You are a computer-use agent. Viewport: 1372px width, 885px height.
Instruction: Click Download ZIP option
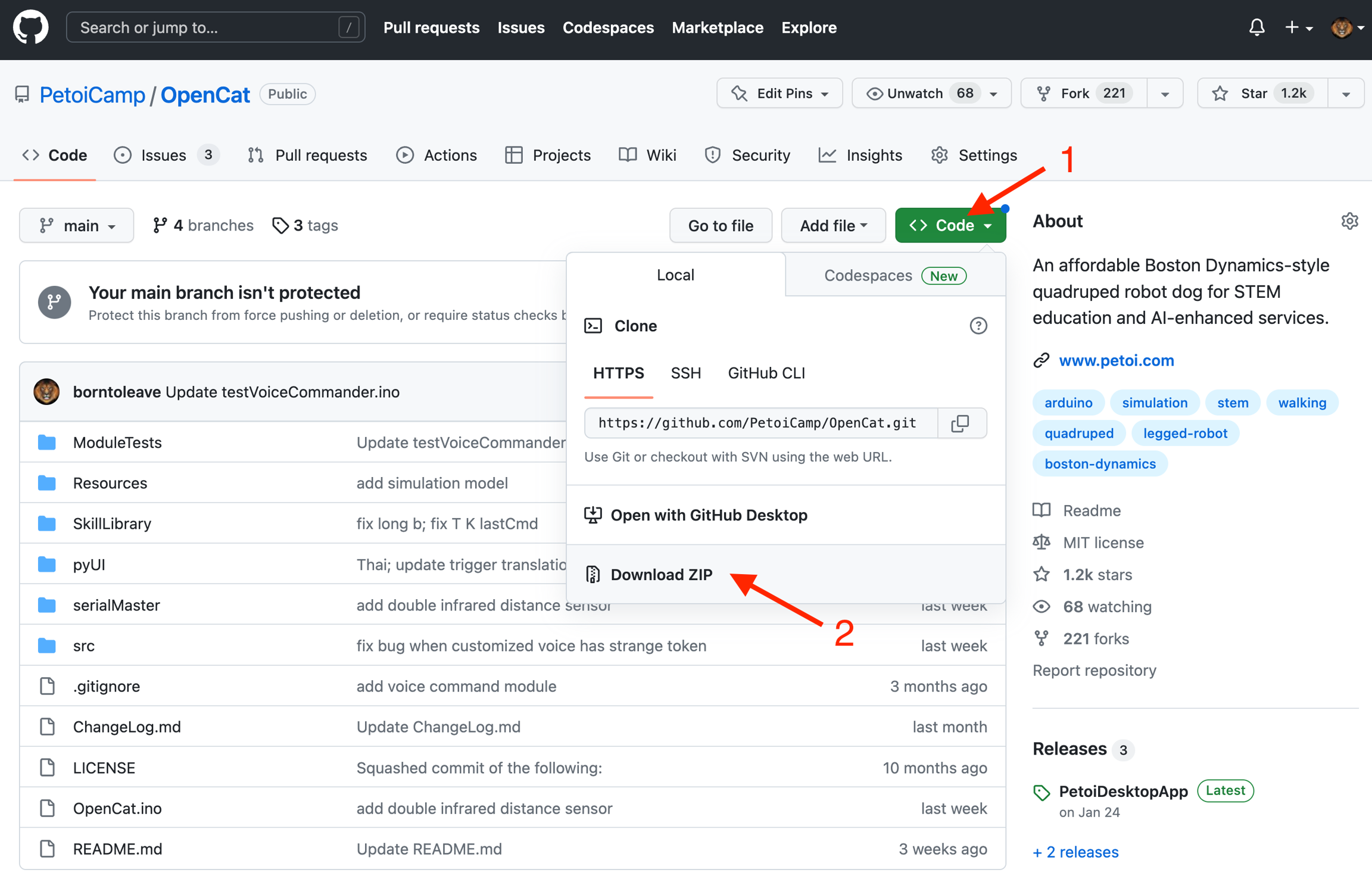click(x=661, y=574)
